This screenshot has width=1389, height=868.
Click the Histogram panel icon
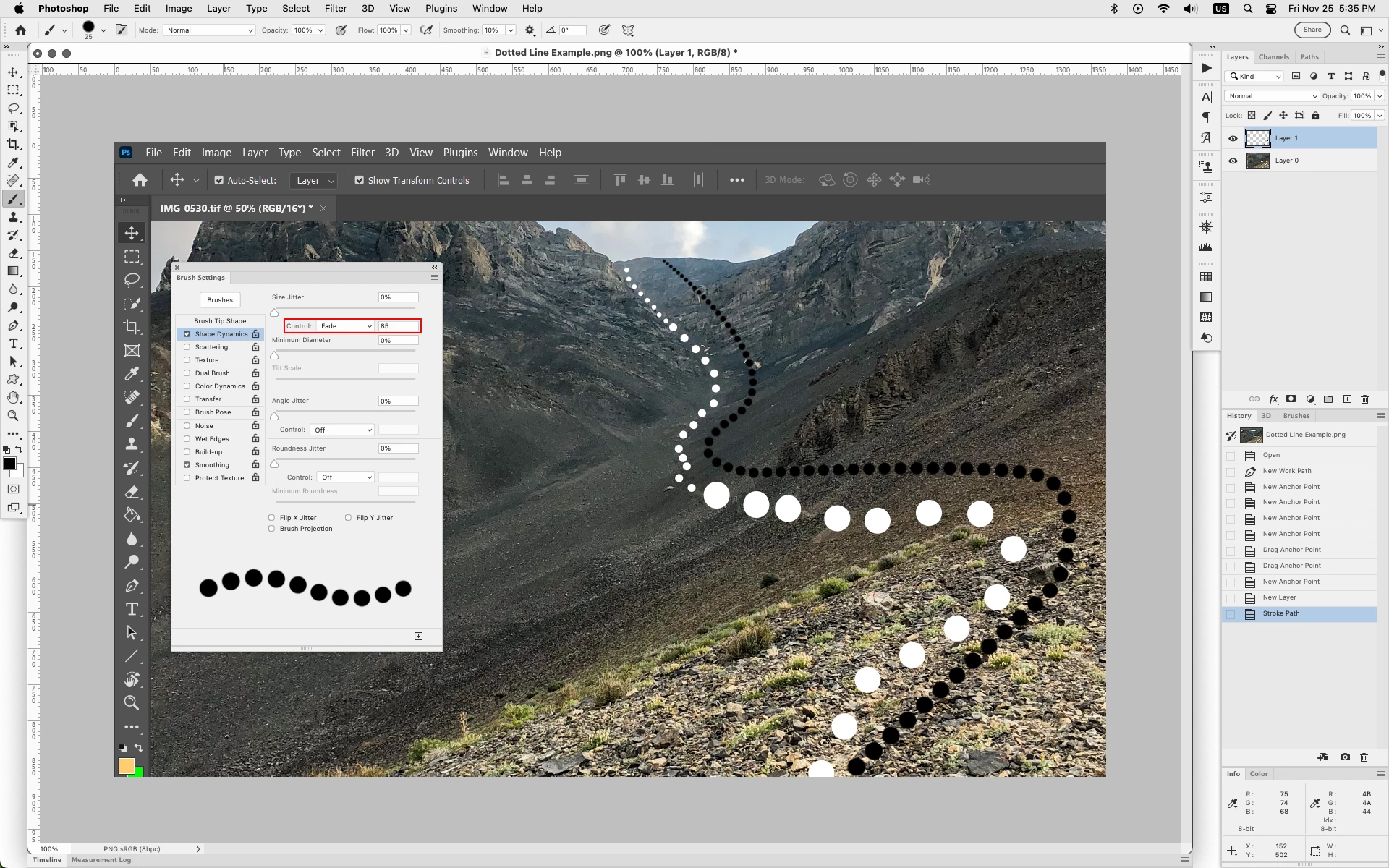click(x=1206, y=247)
